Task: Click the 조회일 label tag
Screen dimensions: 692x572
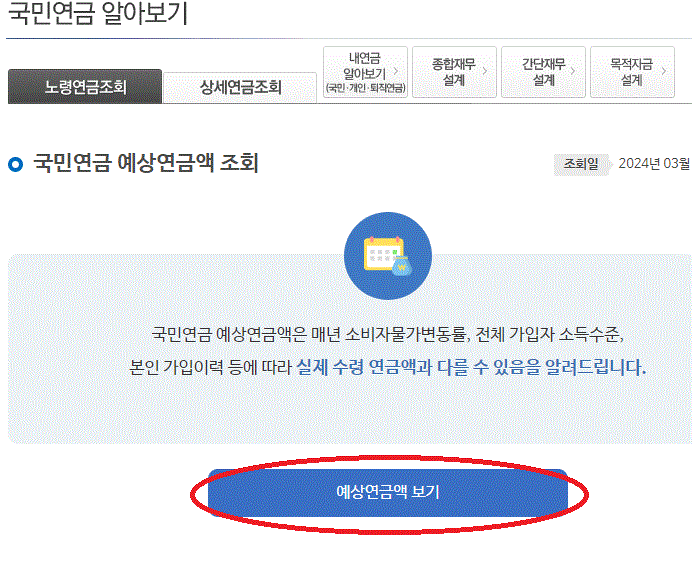Action: 581,164
